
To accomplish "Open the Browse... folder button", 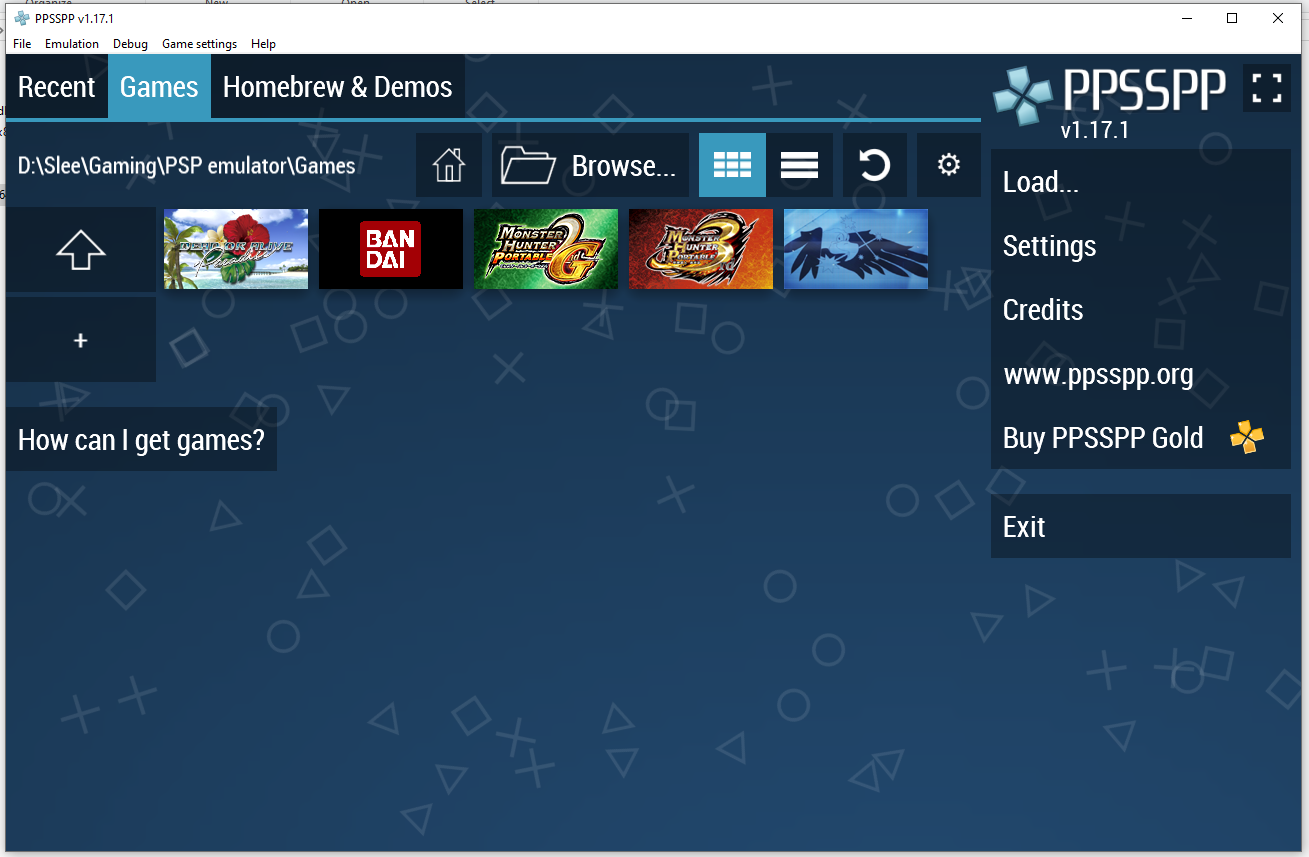I will click(x=590, y=165).
